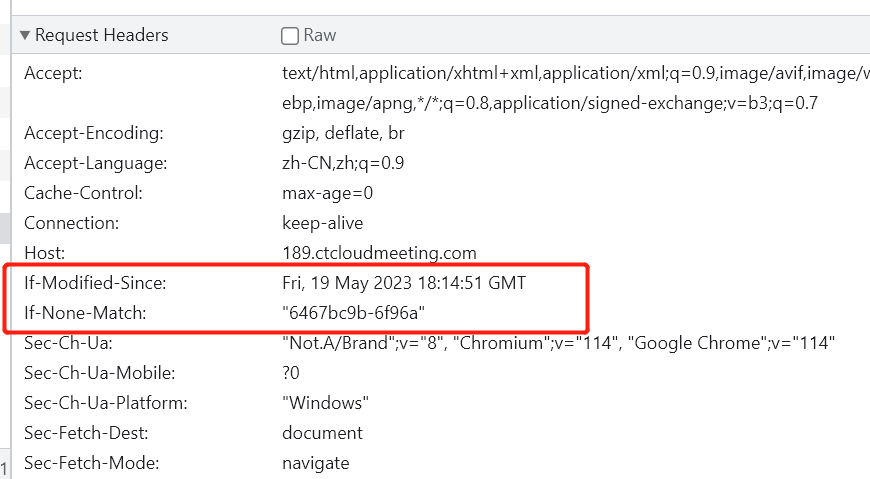The width and height of the screenshot is (870, 479).
Task: Click the 'keep-alive' Connection value
Action: [323, 223]
